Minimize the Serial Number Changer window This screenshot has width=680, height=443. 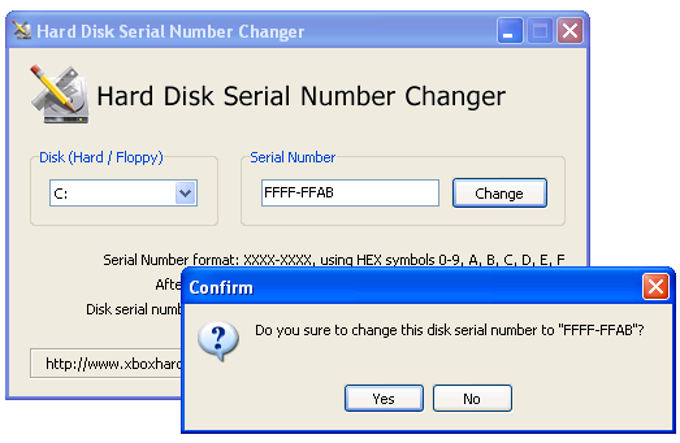pyautogui.click(x=510, y=31)
